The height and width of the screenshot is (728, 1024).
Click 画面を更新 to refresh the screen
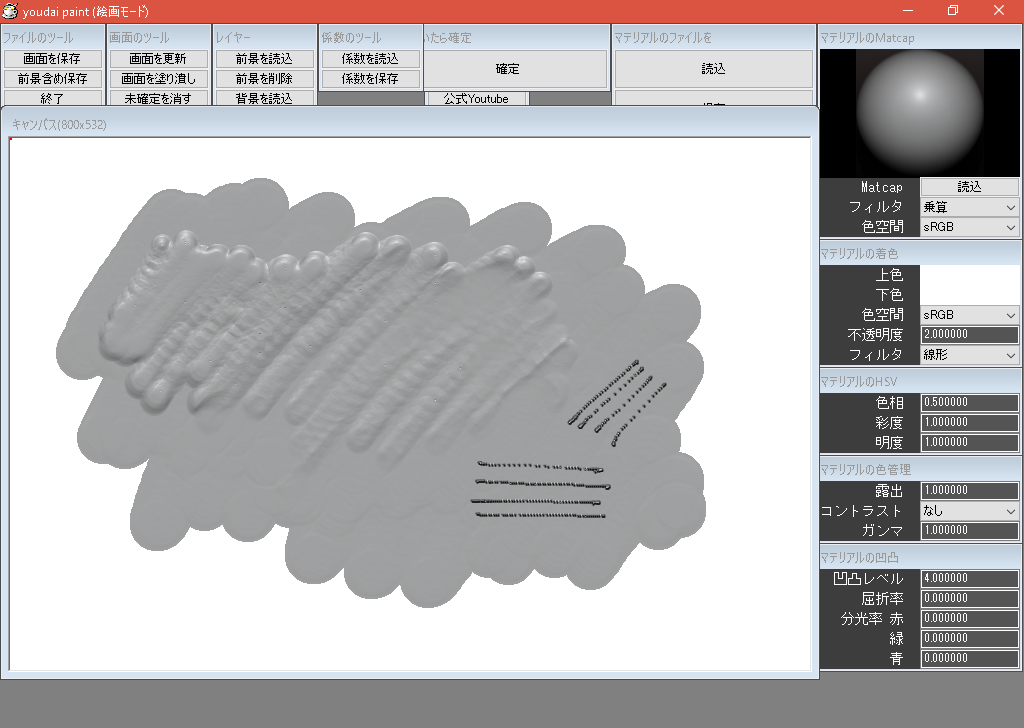click(x=159, y=58)
